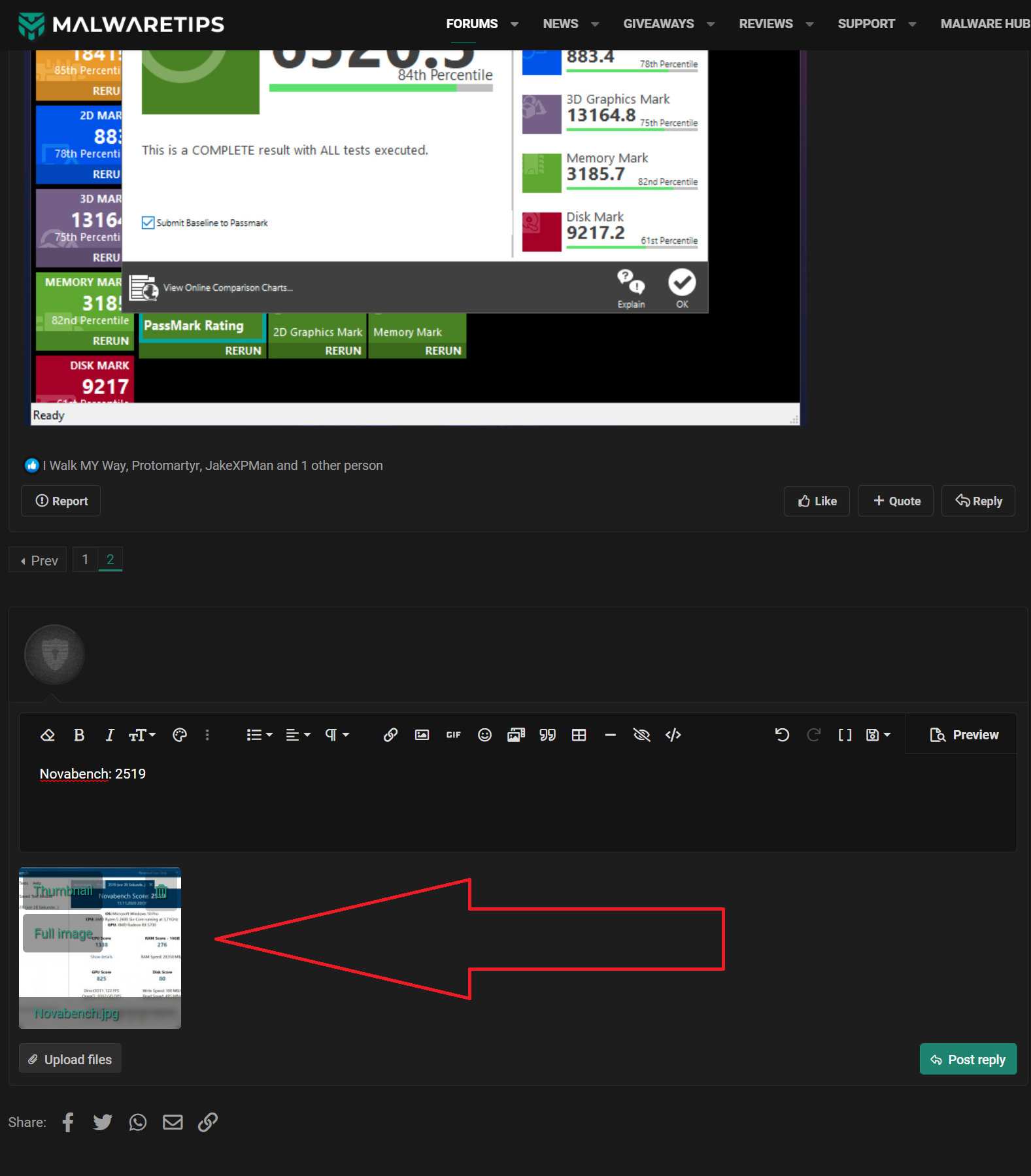Open the GIVEAWAYS section
Viewport: 1031px width, 1176px height.
(x=658, y=24)
